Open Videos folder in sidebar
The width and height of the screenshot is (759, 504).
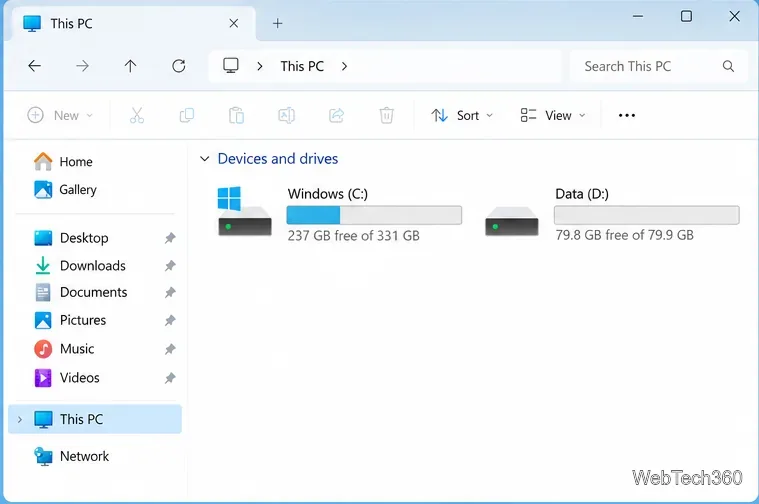[x=67, y=378]
